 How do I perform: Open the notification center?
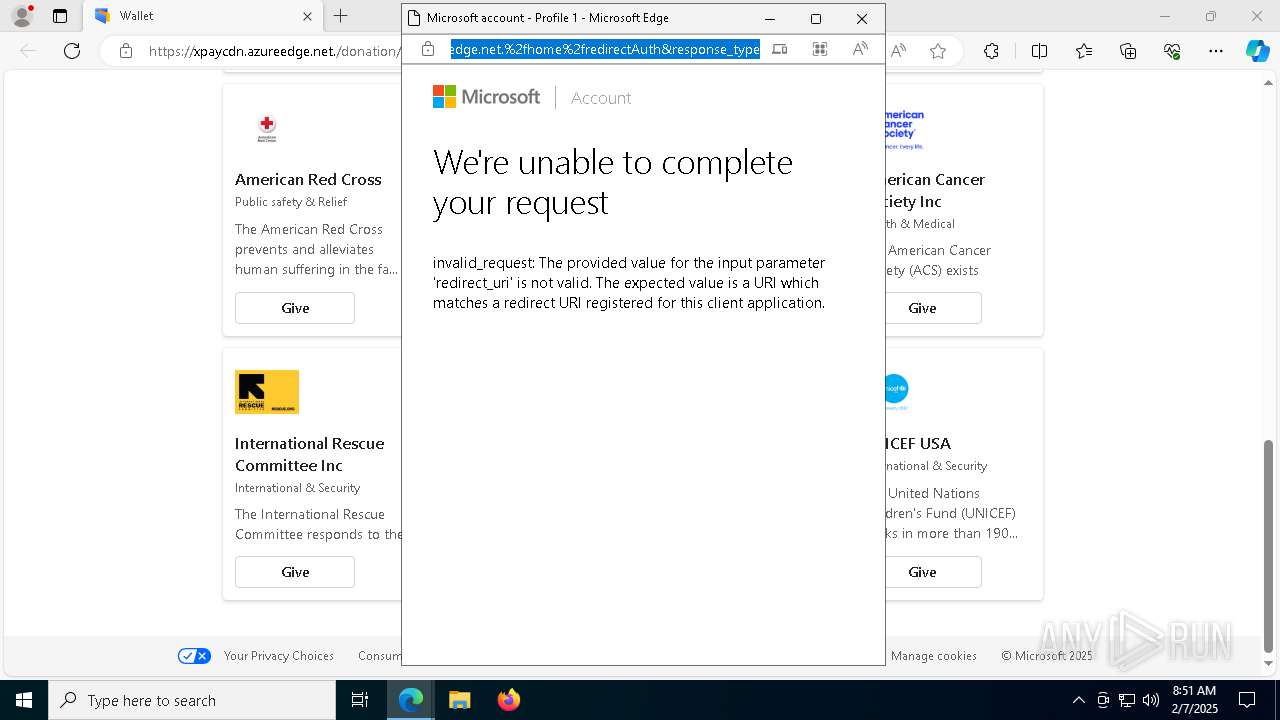[1247, 700]
